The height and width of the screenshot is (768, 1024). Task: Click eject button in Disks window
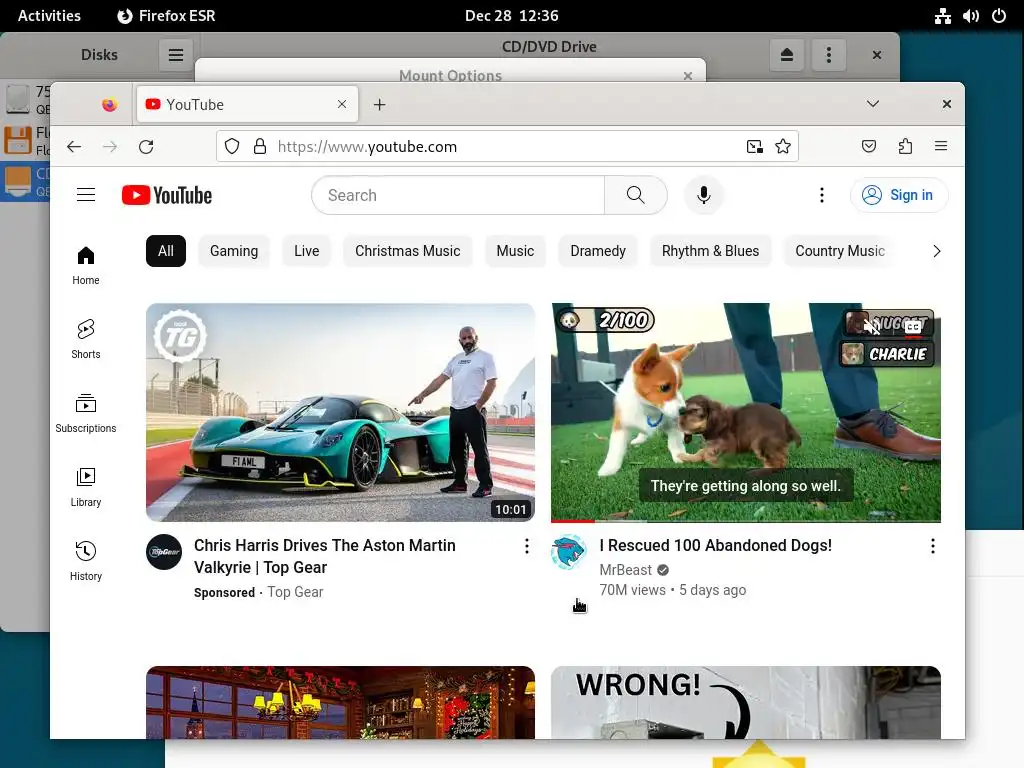click(x=787, y=55)
